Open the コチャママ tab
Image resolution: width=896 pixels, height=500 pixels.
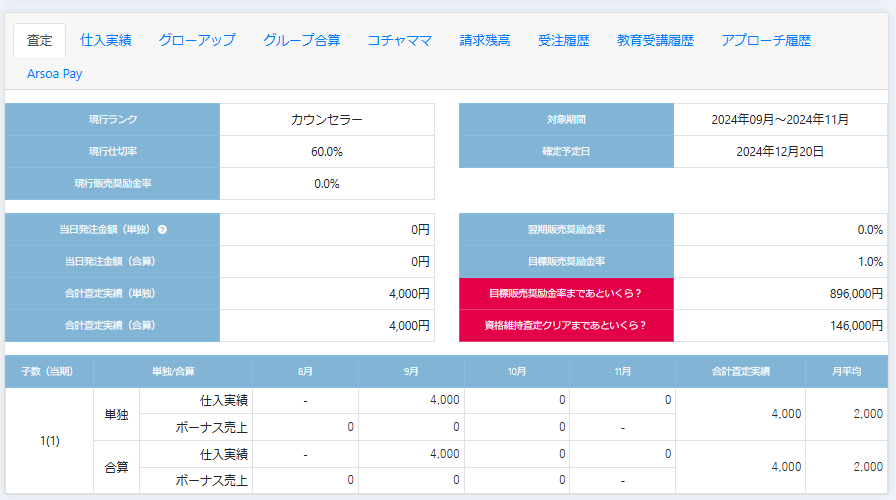399,40
